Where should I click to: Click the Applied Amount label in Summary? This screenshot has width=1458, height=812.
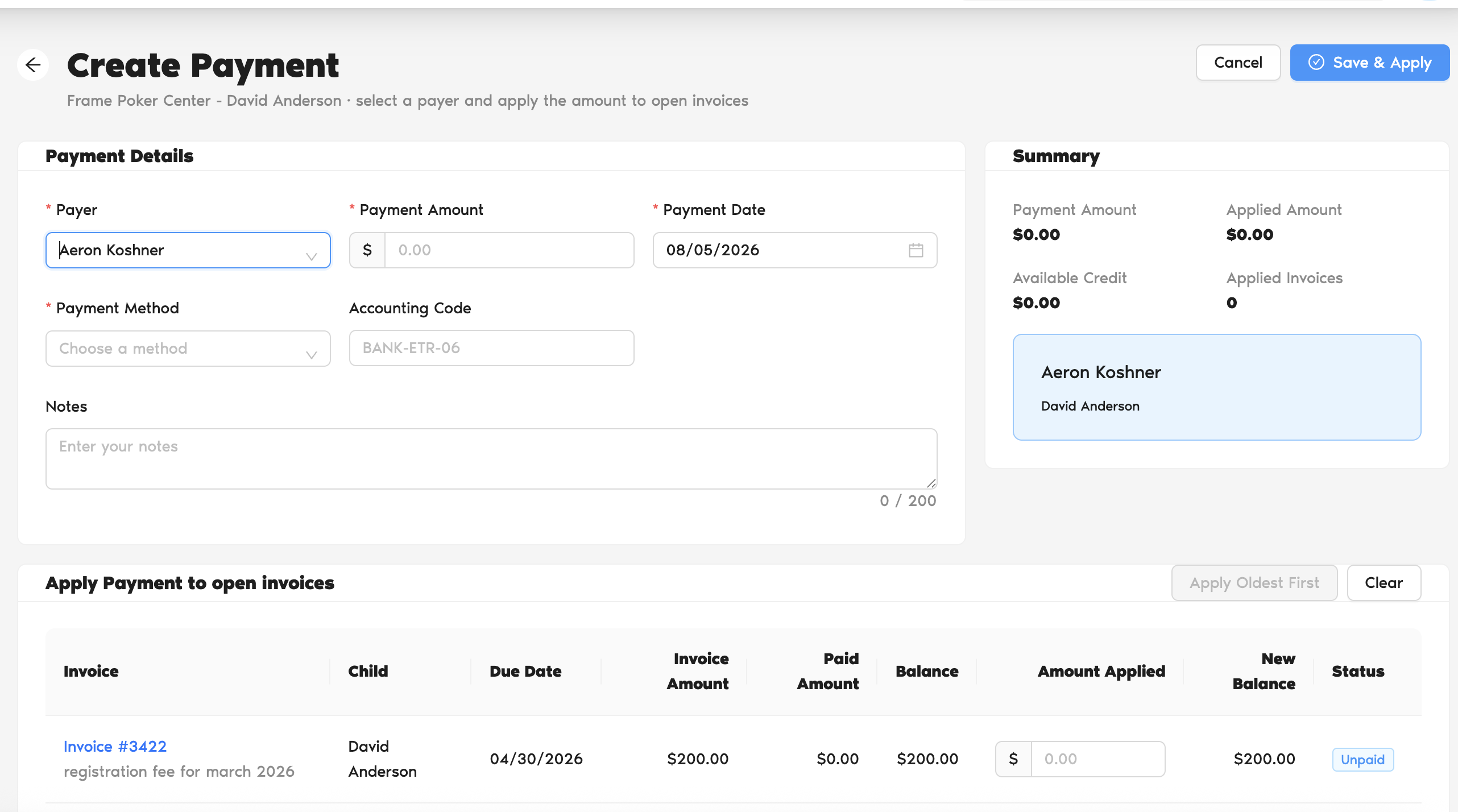1284,210
